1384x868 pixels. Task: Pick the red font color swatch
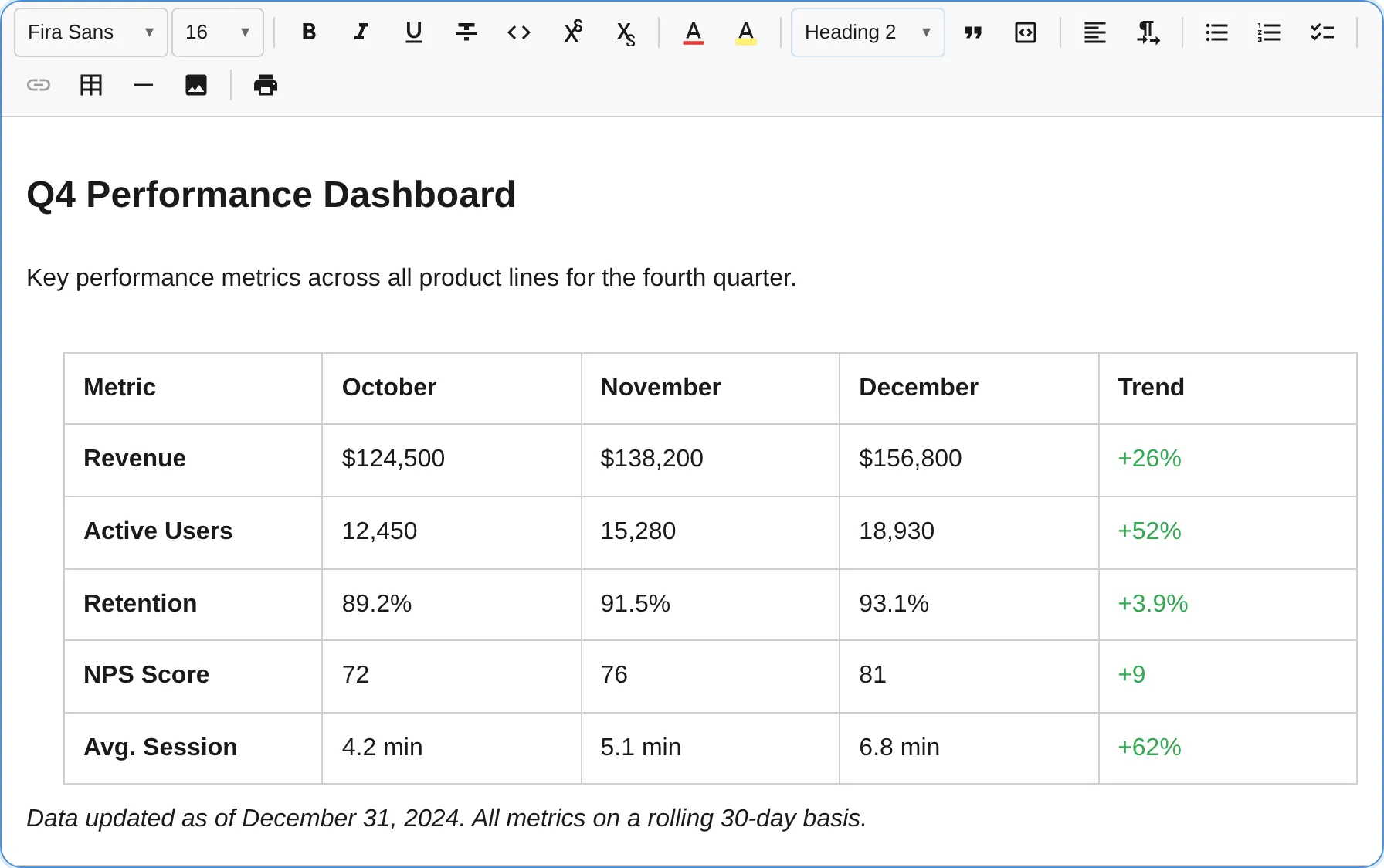(x=694, y=32)
